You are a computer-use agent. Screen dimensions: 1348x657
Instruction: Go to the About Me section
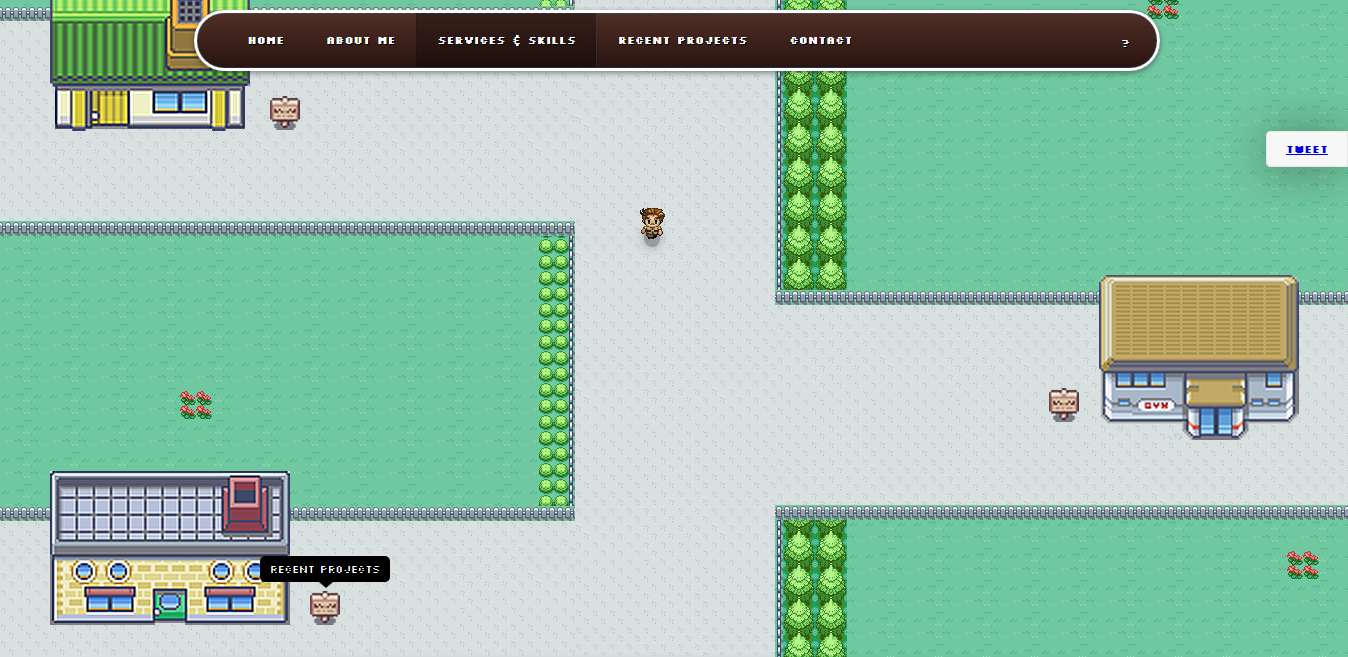361,41
